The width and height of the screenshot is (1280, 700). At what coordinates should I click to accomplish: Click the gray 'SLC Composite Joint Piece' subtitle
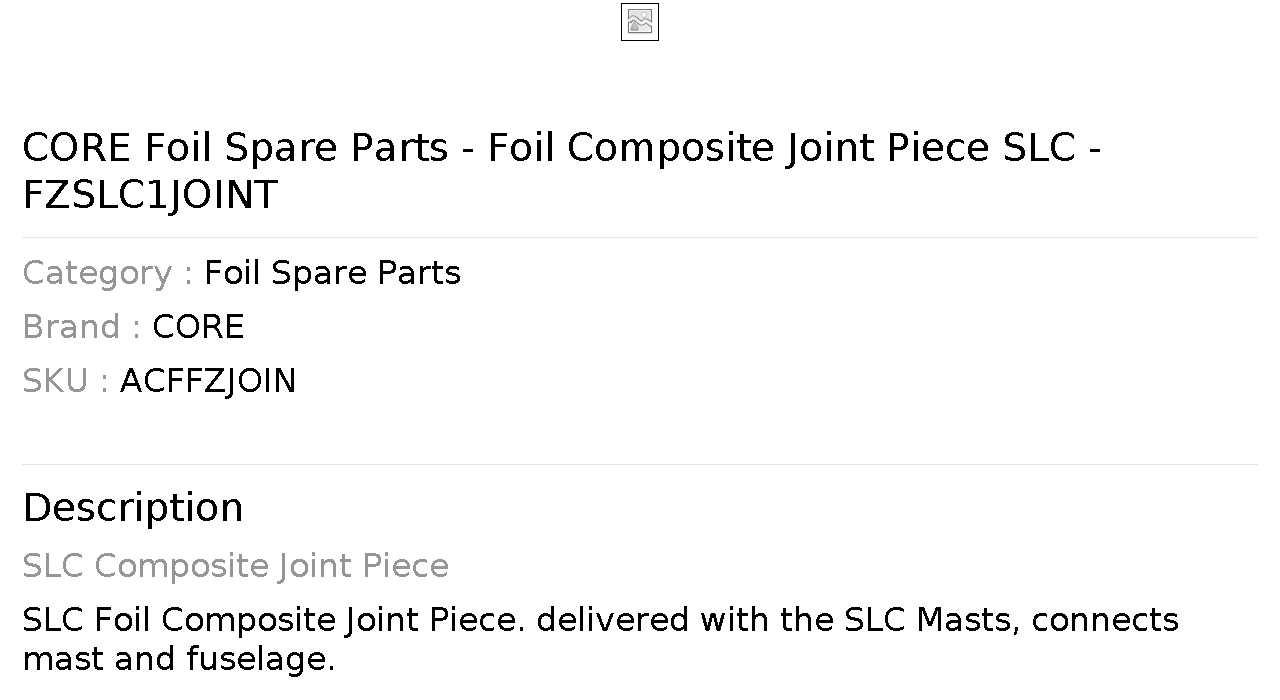(236, 566)
